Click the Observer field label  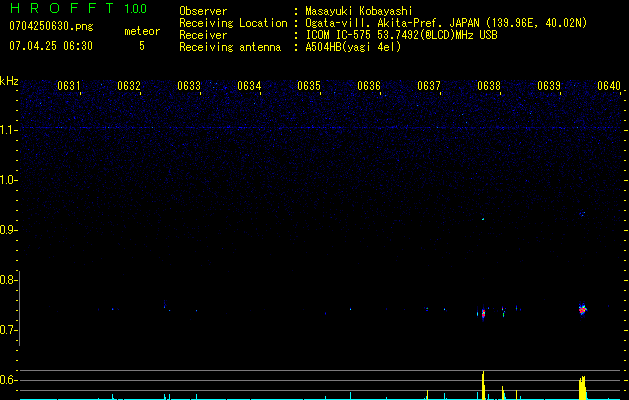(x=203, y=11)
